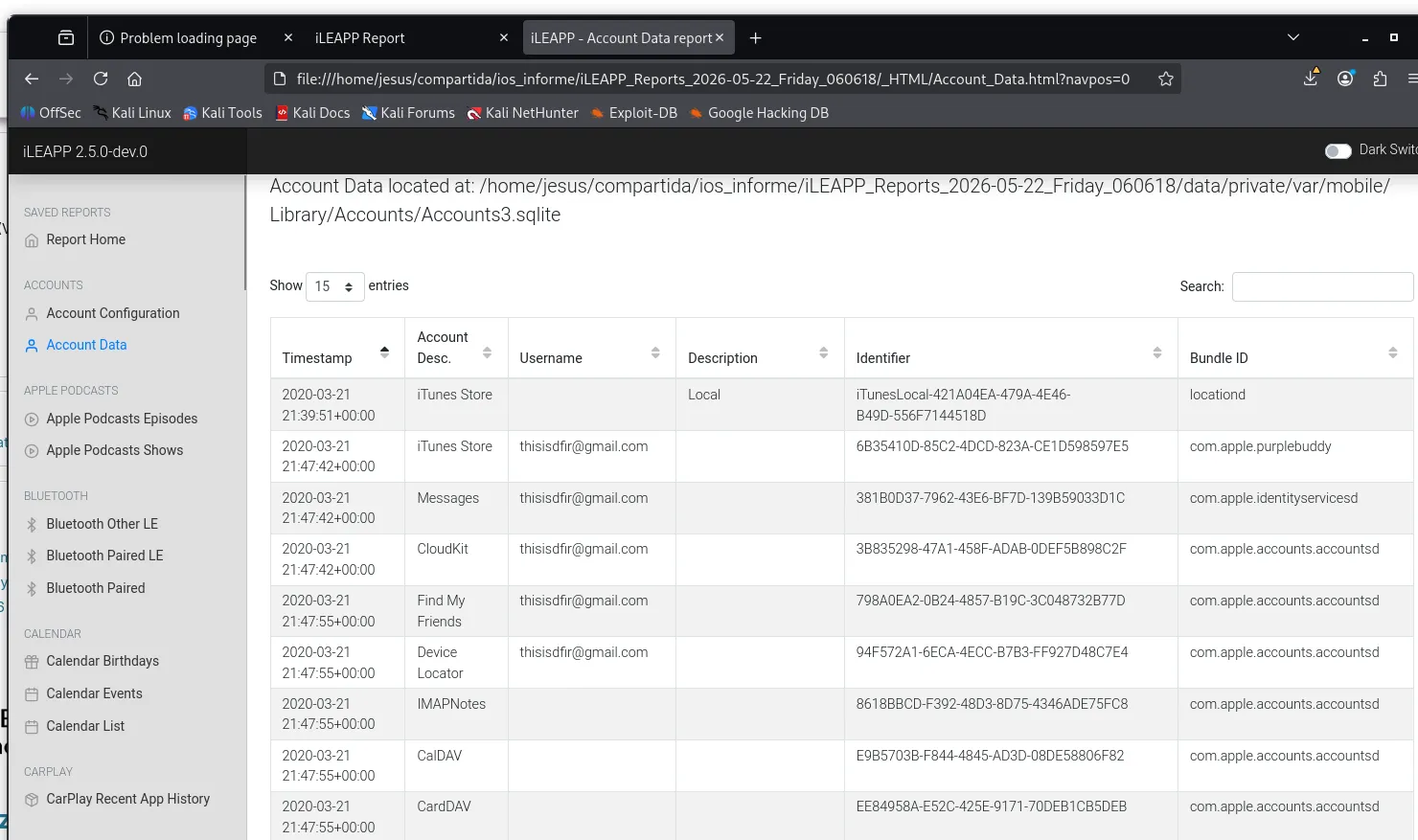Screen dimensions: 1418x840
Task: Open the CarPlay Recent App History report
Action: click(127, 799)
